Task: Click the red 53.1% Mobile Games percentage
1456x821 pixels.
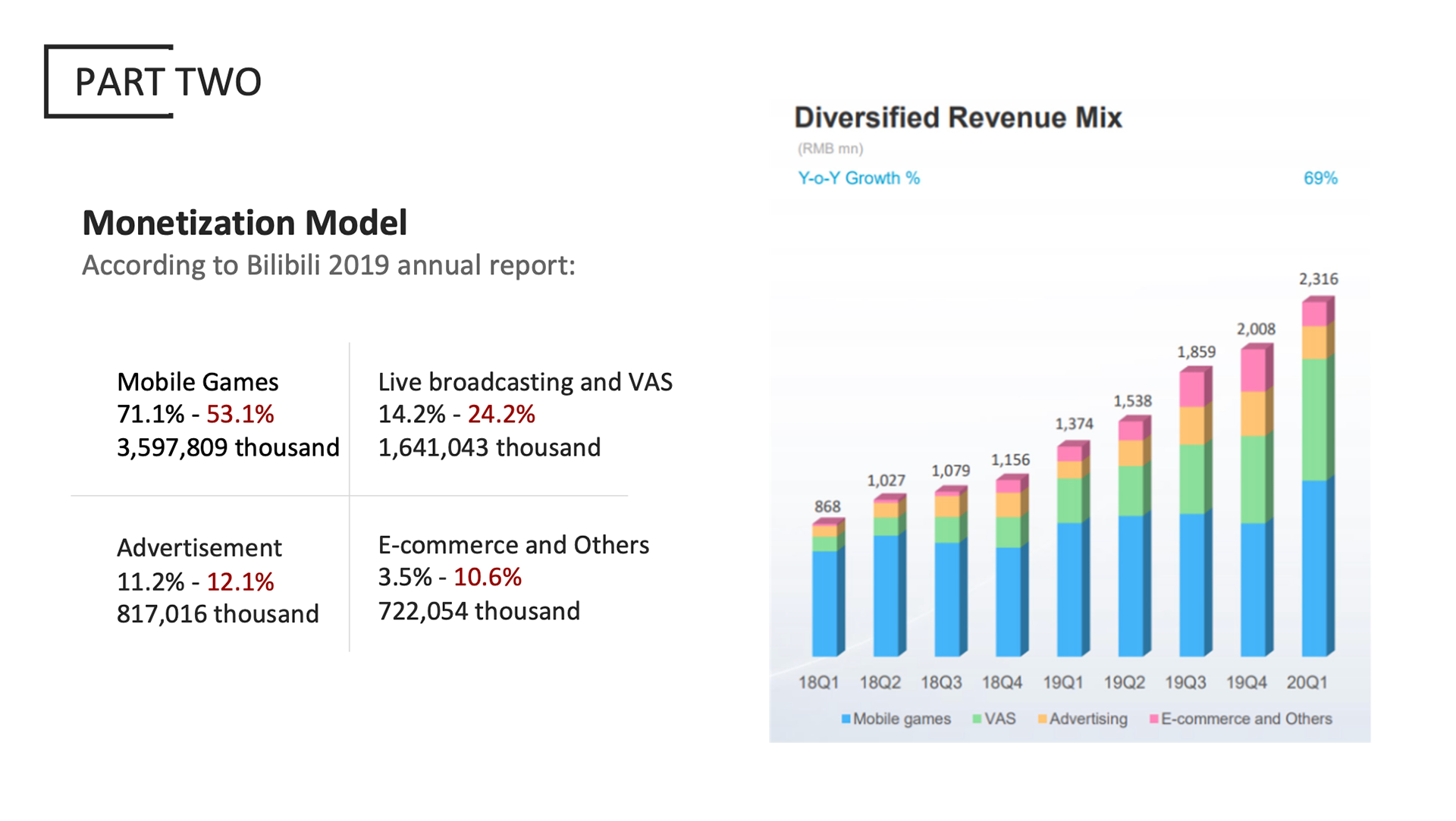Action: [240, 415]
